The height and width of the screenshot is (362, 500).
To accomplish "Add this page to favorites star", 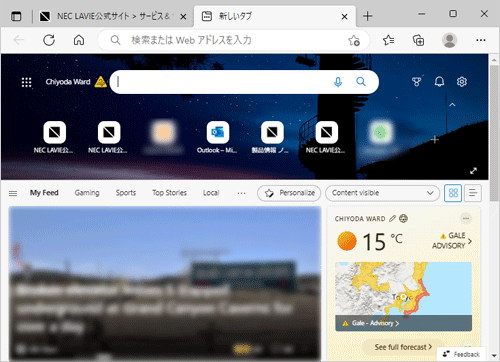I will click(354, 41).
